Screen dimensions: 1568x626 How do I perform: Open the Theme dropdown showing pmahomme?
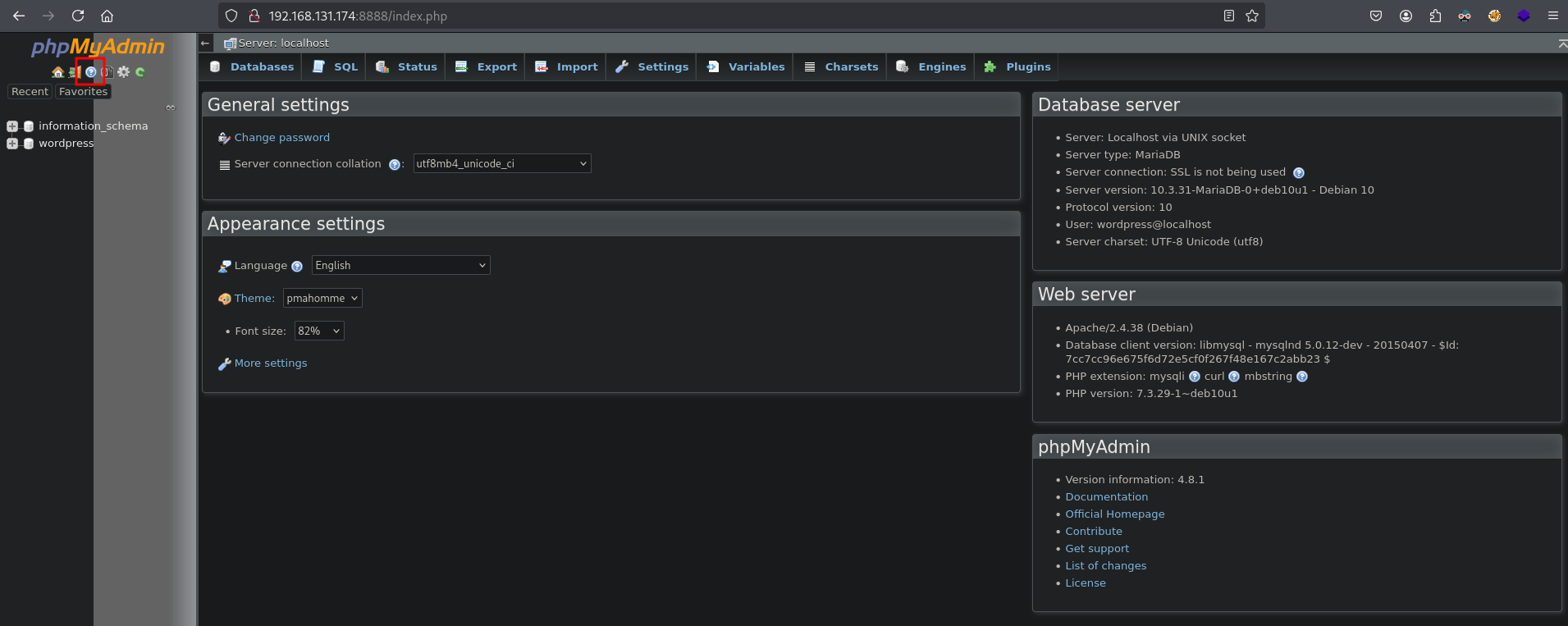pos(322,299)
